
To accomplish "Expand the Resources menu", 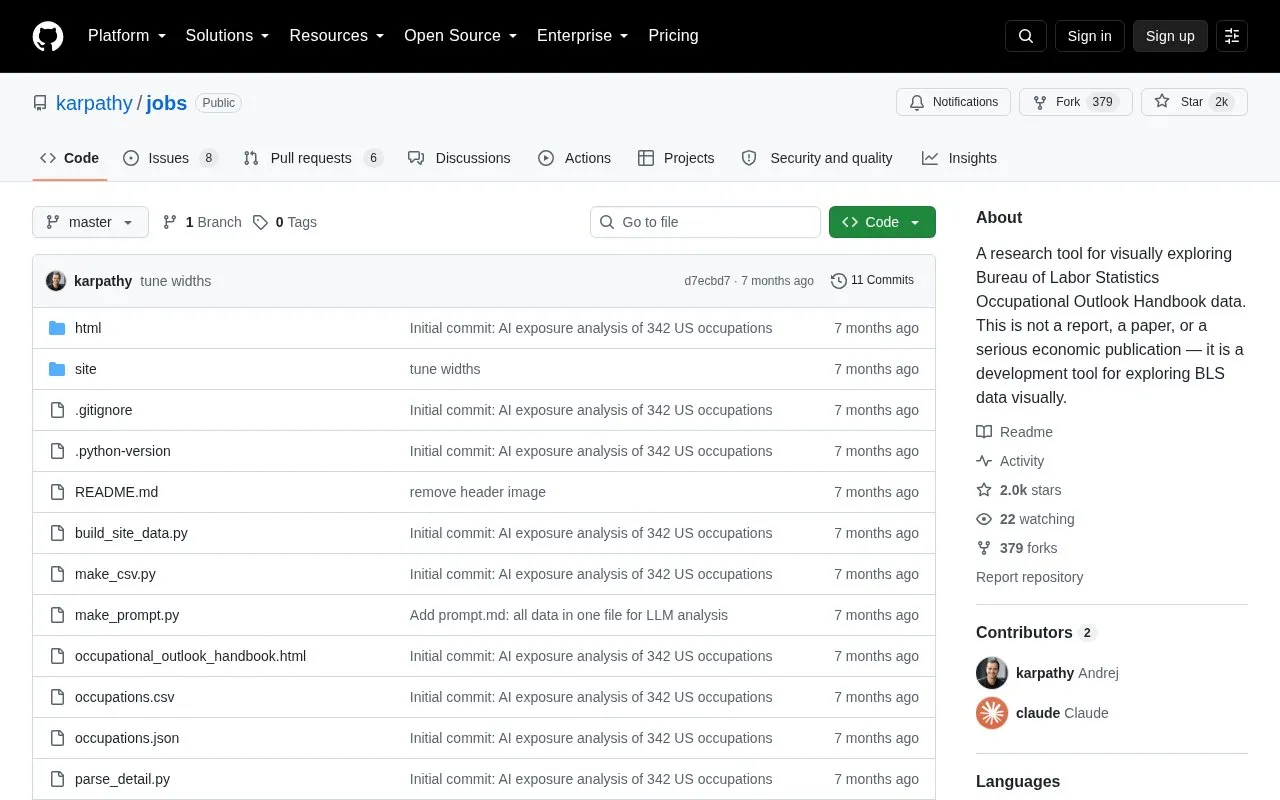I will (337, 36).
